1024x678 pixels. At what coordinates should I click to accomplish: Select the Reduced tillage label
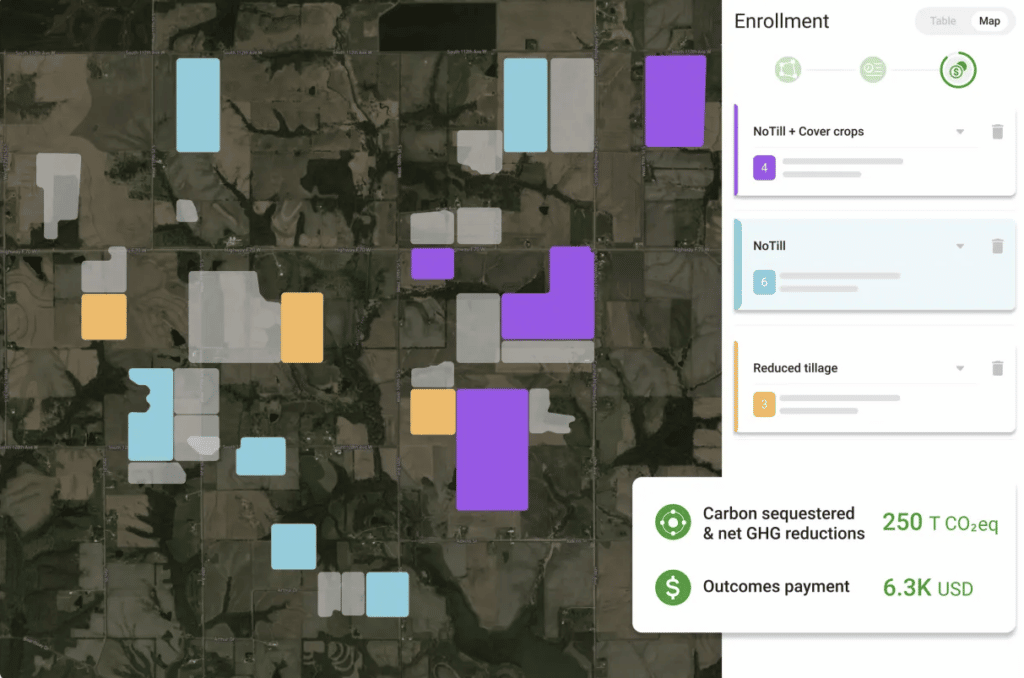795,368
